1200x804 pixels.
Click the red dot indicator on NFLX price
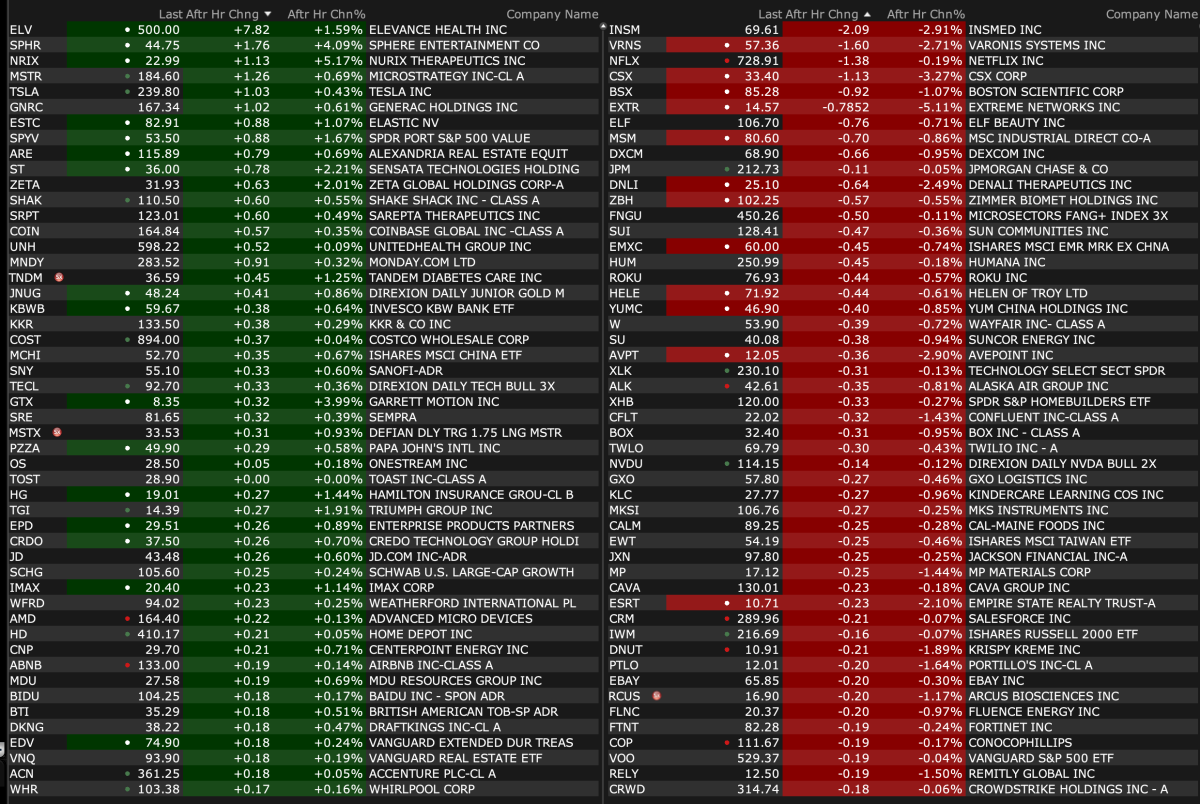coord(726,61)
